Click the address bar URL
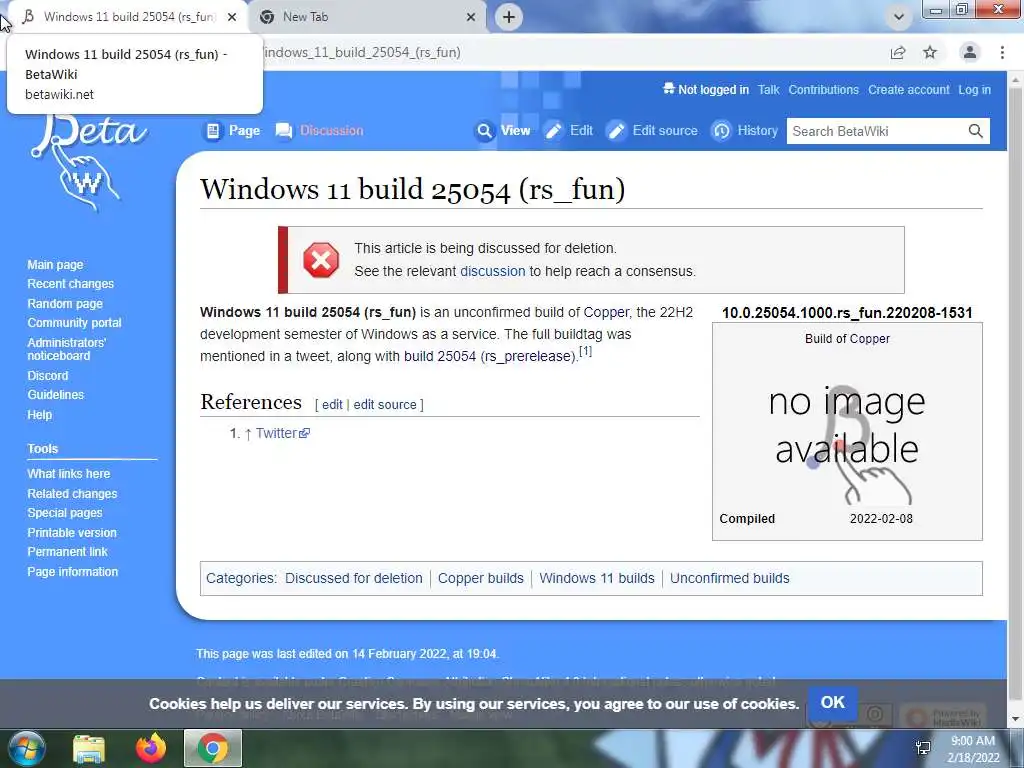1024x768 pixels. pos(362,52)
